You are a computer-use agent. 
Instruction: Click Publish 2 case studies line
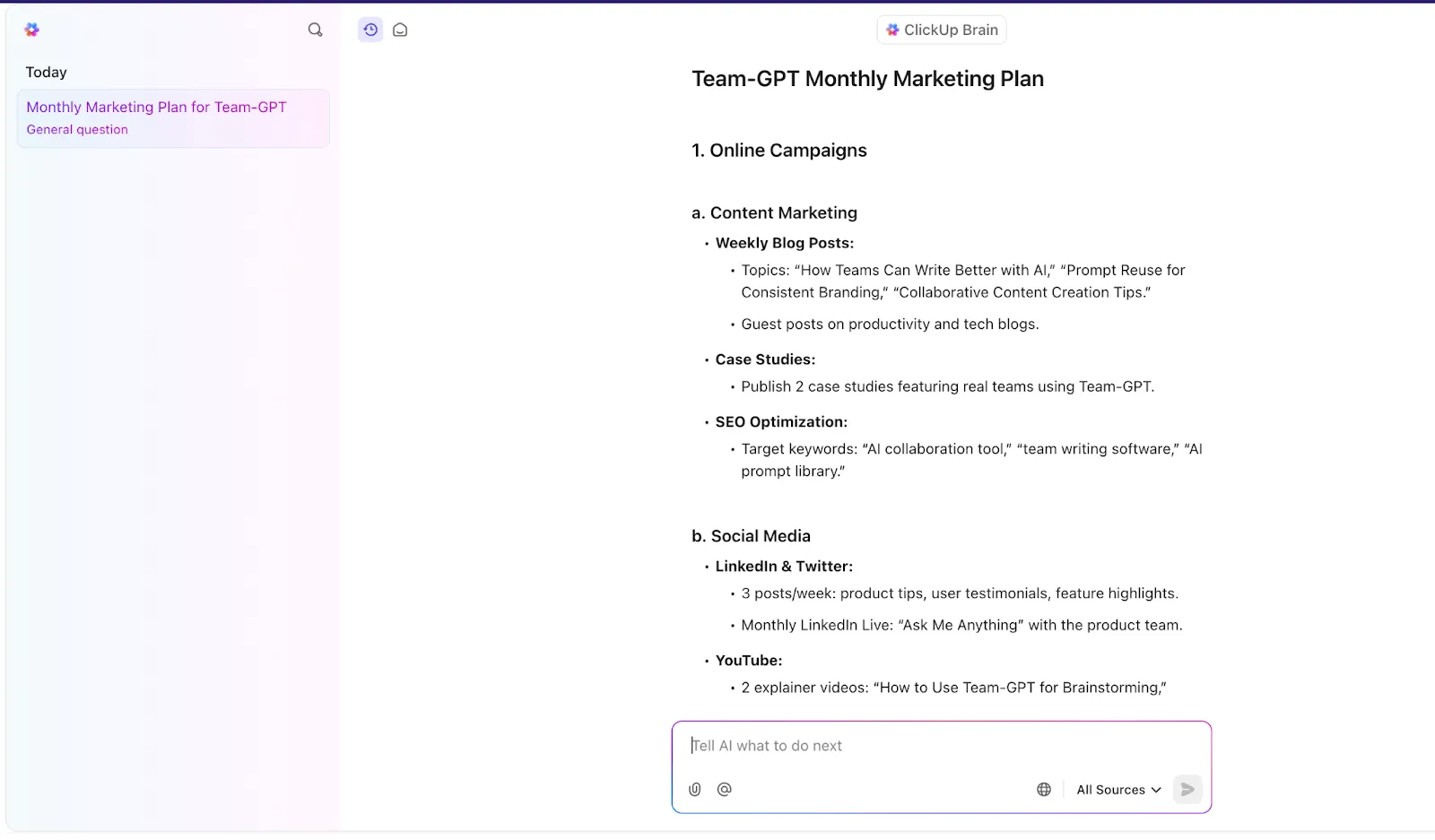948,386
